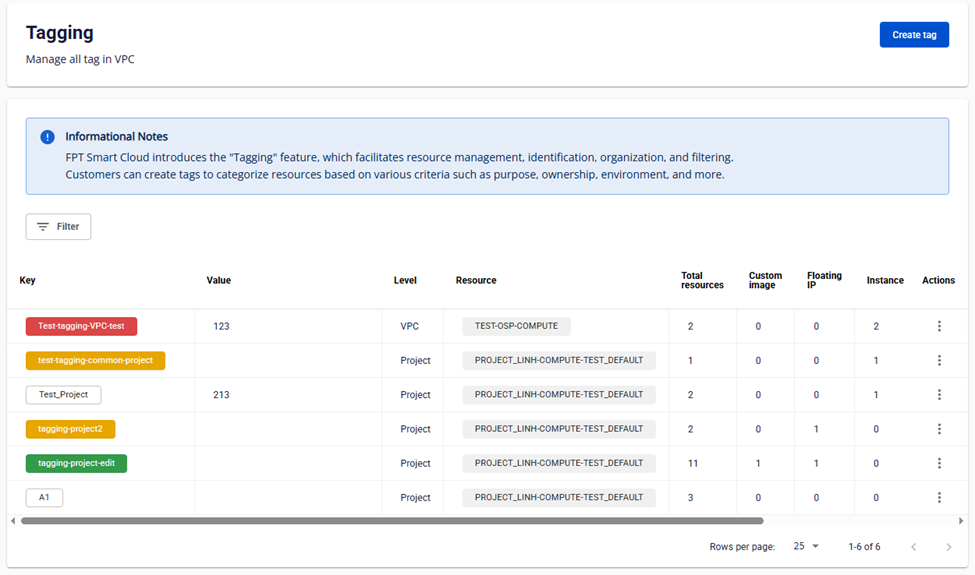Click the red Test-tagging-VPC-test tag
975x575 pixels.
tap(81, 326)
